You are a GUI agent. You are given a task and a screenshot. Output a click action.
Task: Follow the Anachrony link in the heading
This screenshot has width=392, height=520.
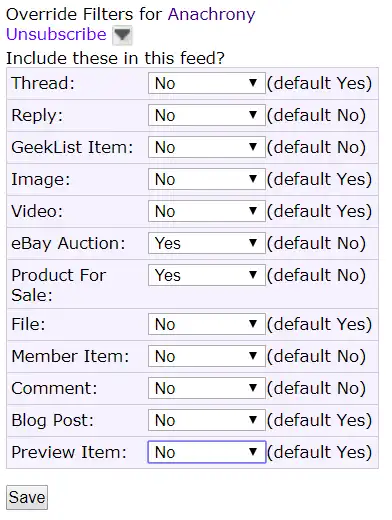(x=211, y=14)
